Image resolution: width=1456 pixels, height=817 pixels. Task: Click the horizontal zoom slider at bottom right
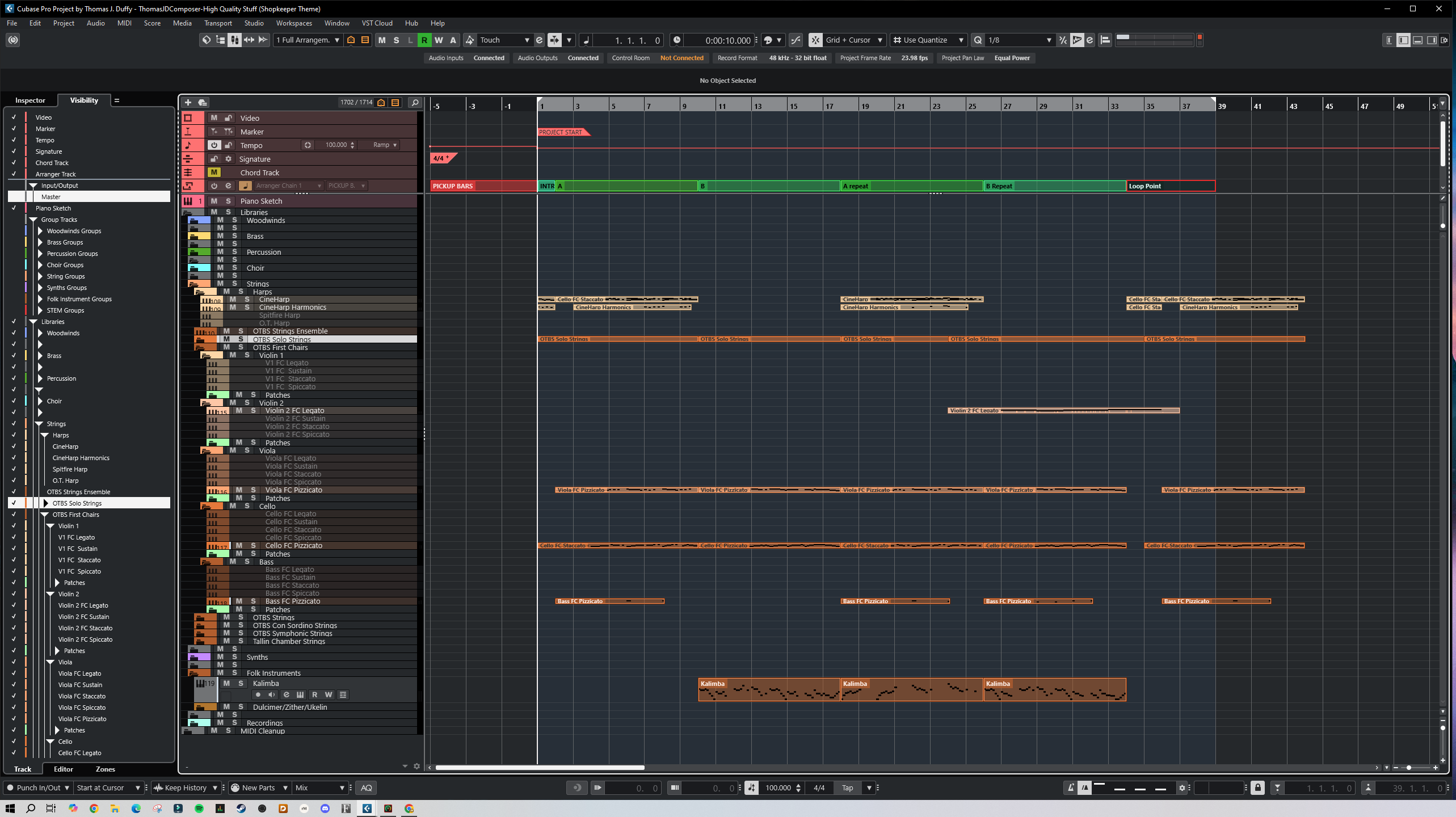[x=1409, y=768]
